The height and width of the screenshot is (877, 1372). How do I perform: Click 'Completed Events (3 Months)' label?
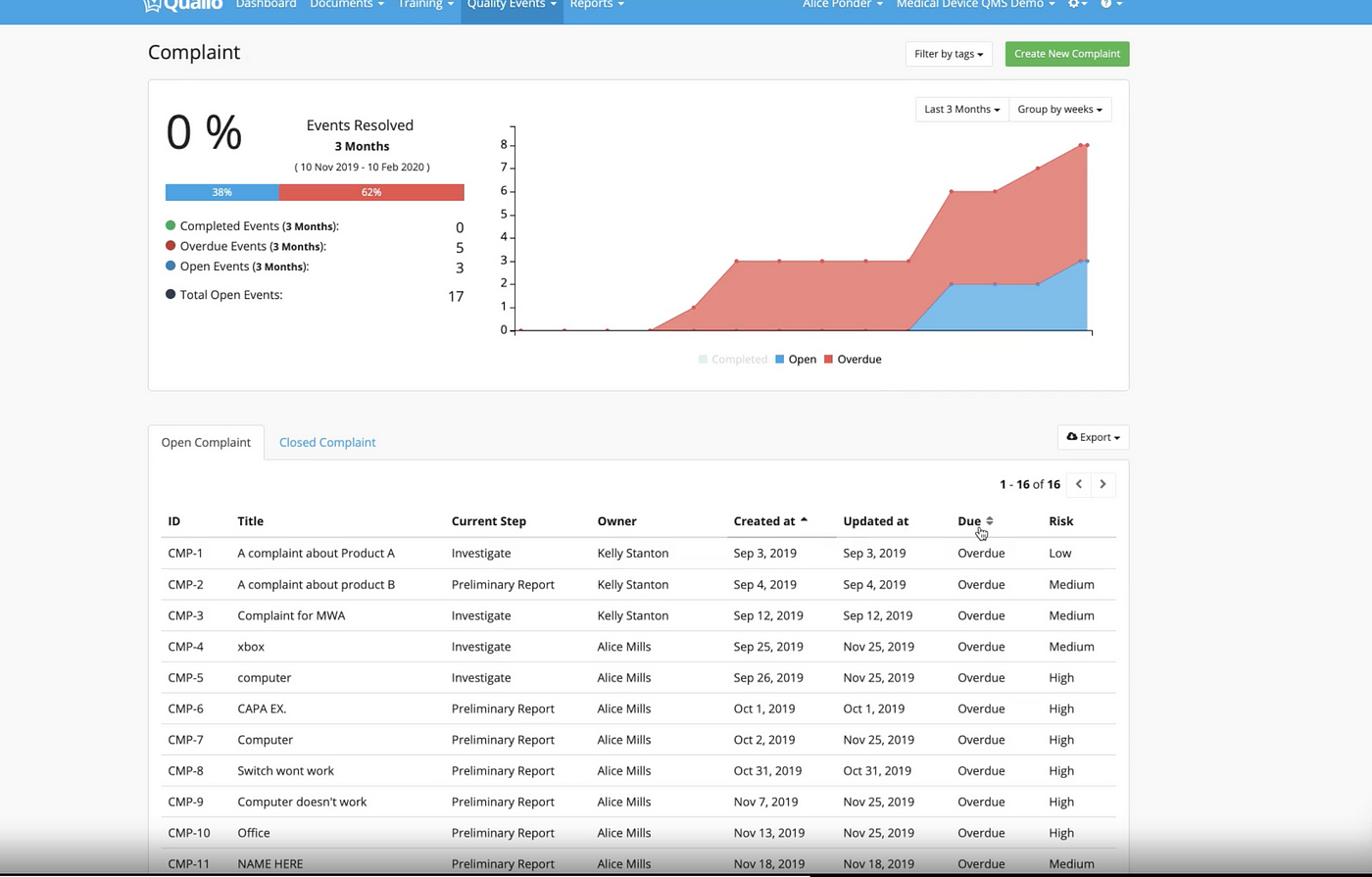pyautogui.click(x=259, y=226)
